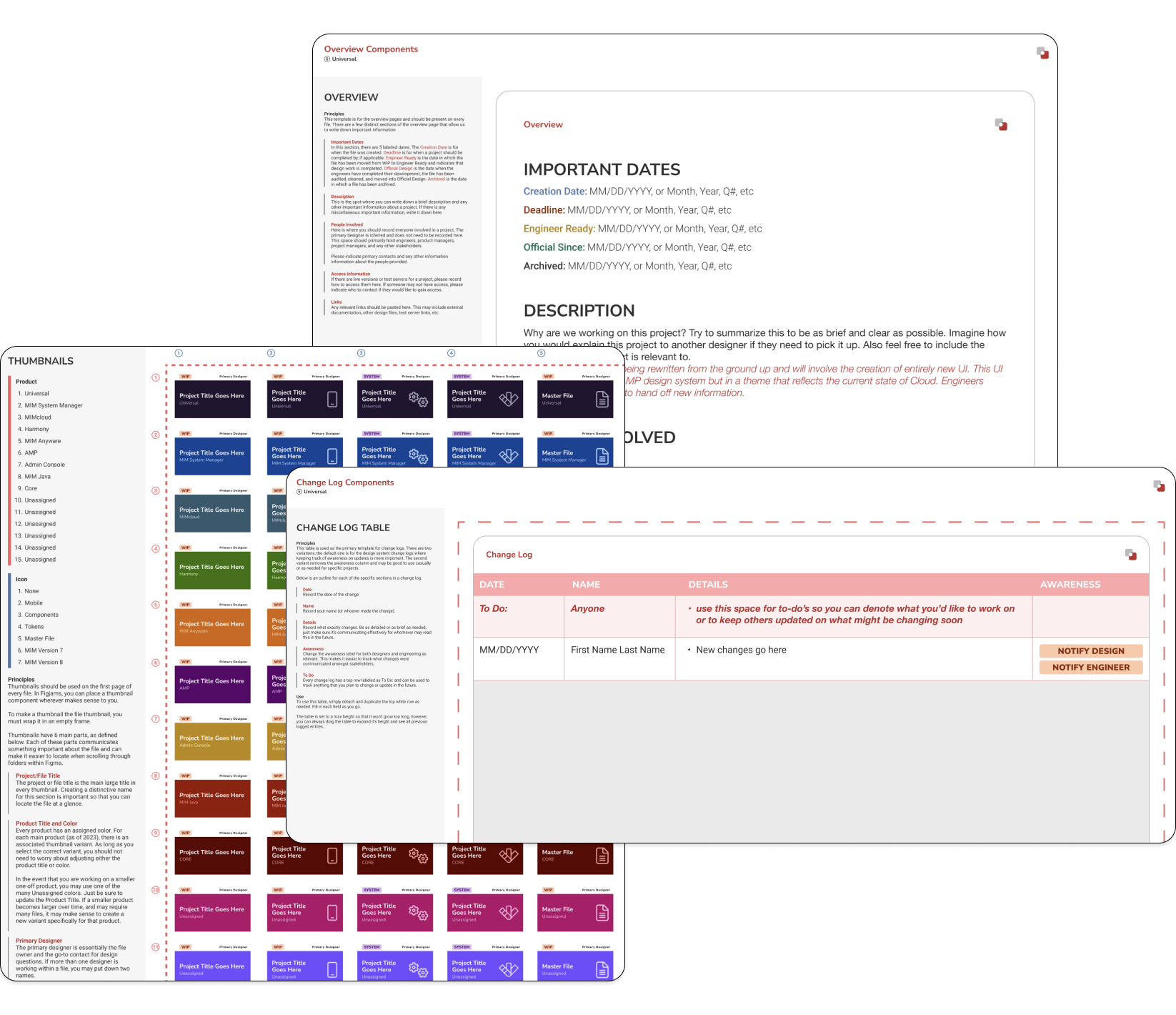
Task: Select the orange MIM Anyware thumbnail
Action: pos(212,627)
